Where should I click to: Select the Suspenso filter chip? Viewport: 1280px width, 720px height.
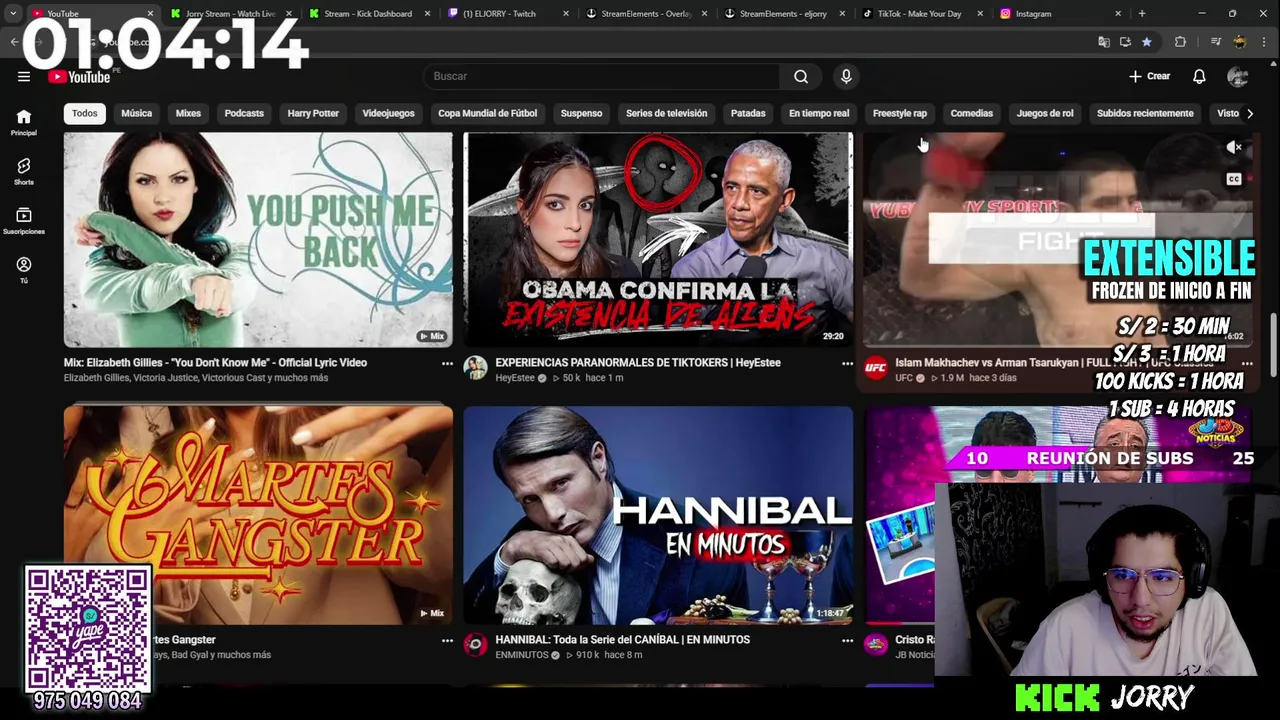coord(581,113)
